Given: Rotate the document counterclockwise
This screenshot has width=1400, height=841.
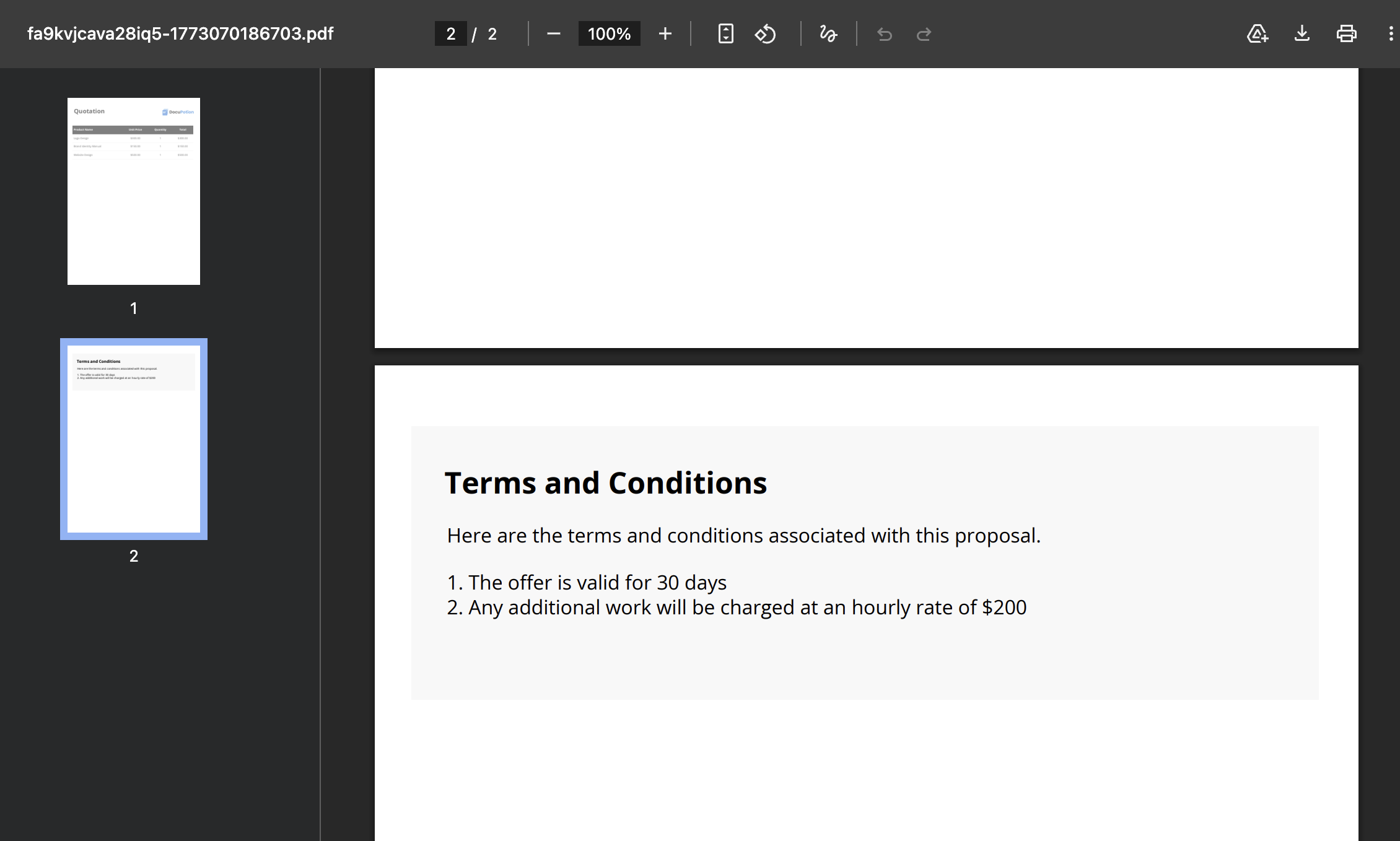Looking at the screenshot, I should [765, 34].
